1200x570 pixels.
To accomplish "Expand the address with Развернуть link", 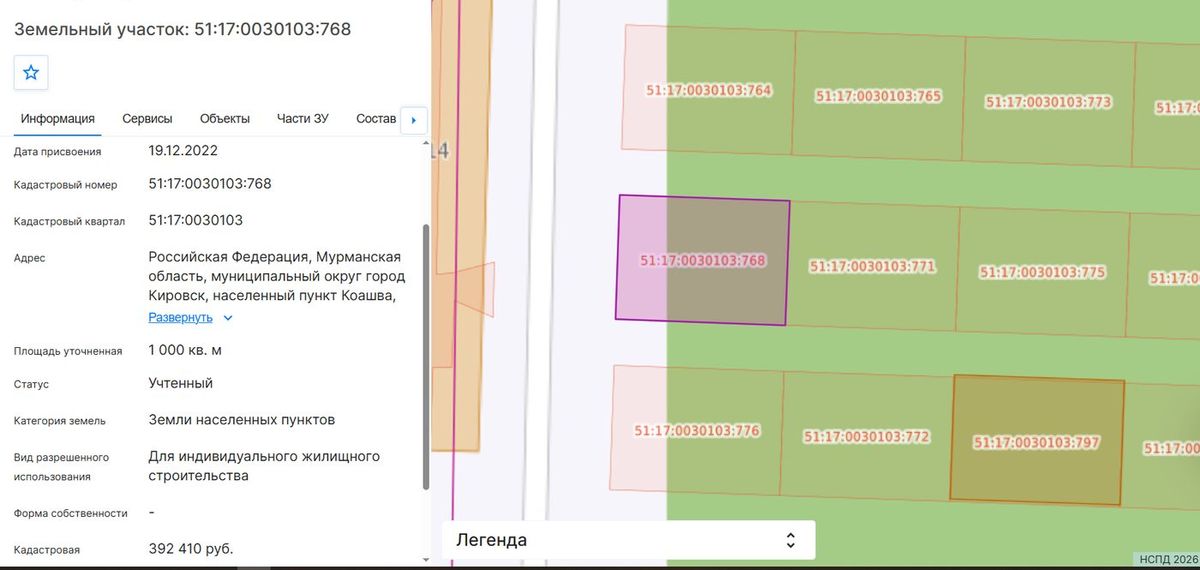I will click(181, 318).
